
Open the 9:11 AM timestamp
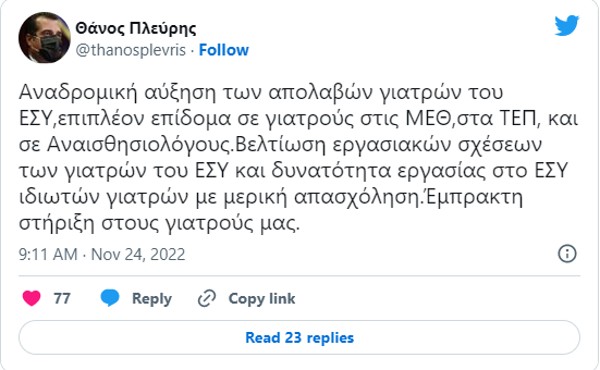[48, 254]
